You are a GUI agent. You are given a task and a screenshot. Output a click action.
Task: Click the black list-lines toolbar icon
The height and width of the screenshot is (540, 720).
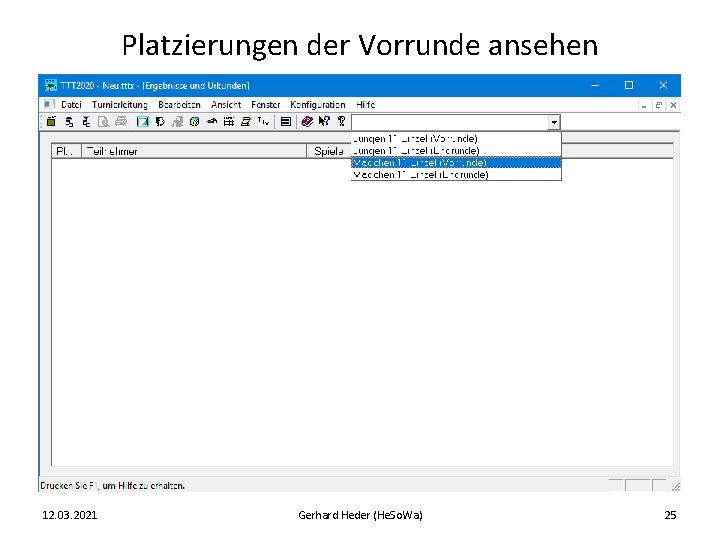tap(286, 122)
